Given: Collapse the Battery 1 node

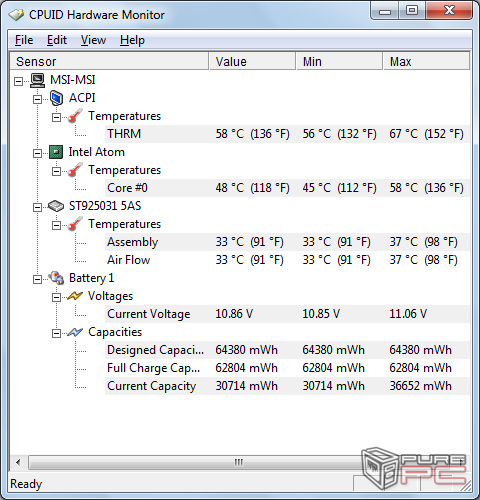Looking at the screenshot, I should pyautogui.click(x=38, y=279).
